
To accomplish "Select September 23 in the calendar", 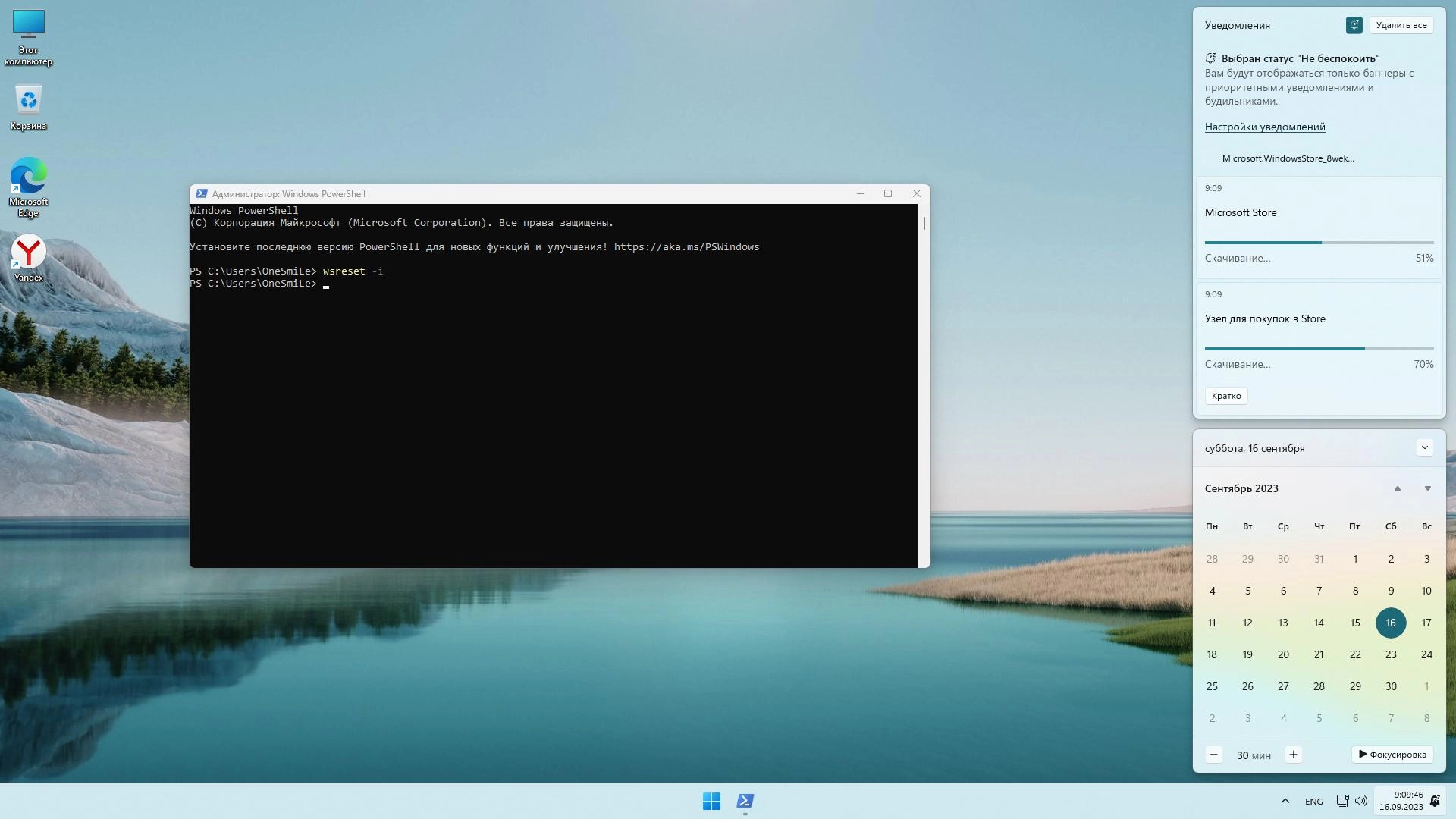I will 1391,654.
